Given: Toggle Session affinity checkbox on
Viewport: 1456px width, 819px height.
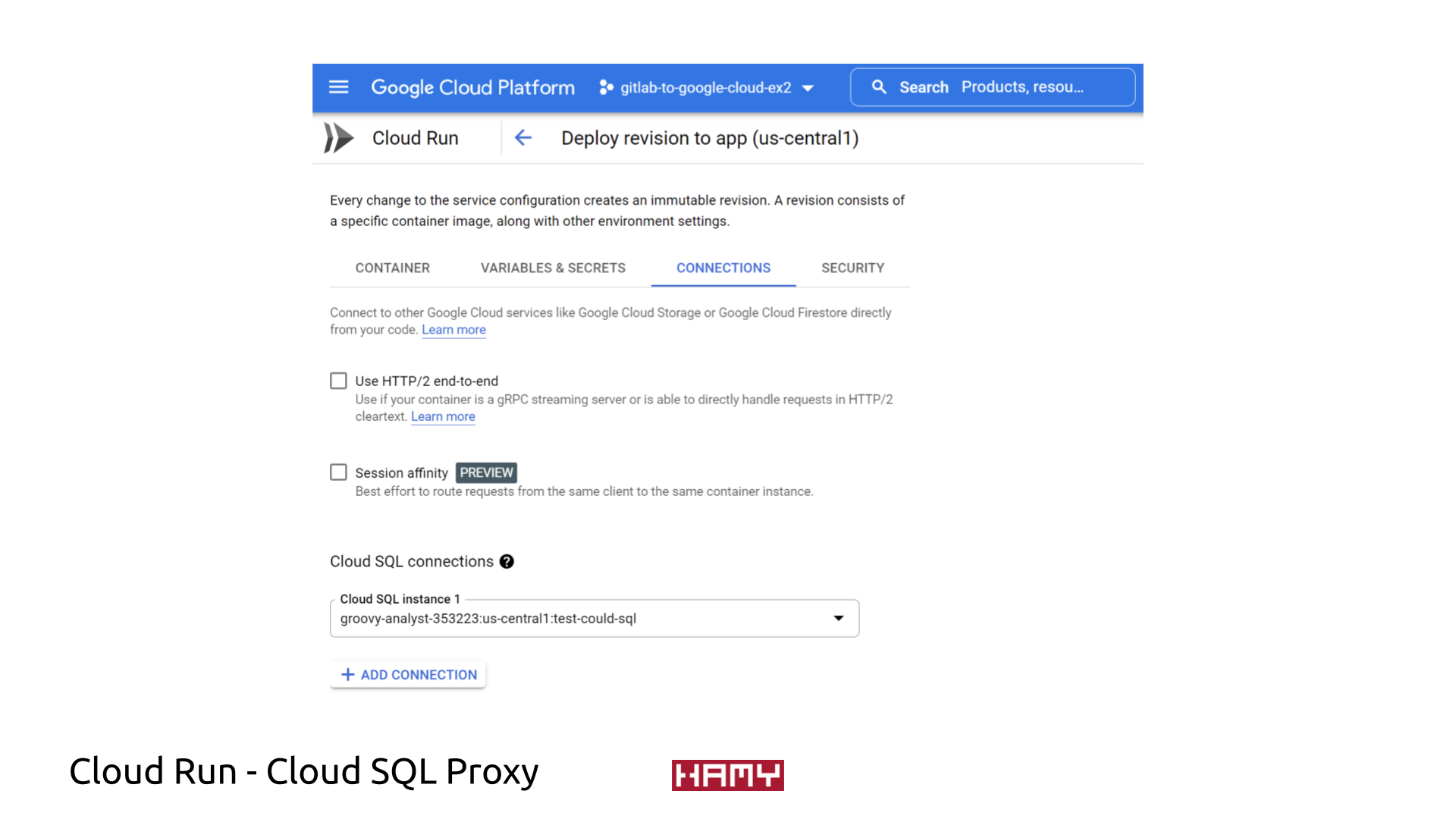Looking at the screenshot, I should point(338,472).
